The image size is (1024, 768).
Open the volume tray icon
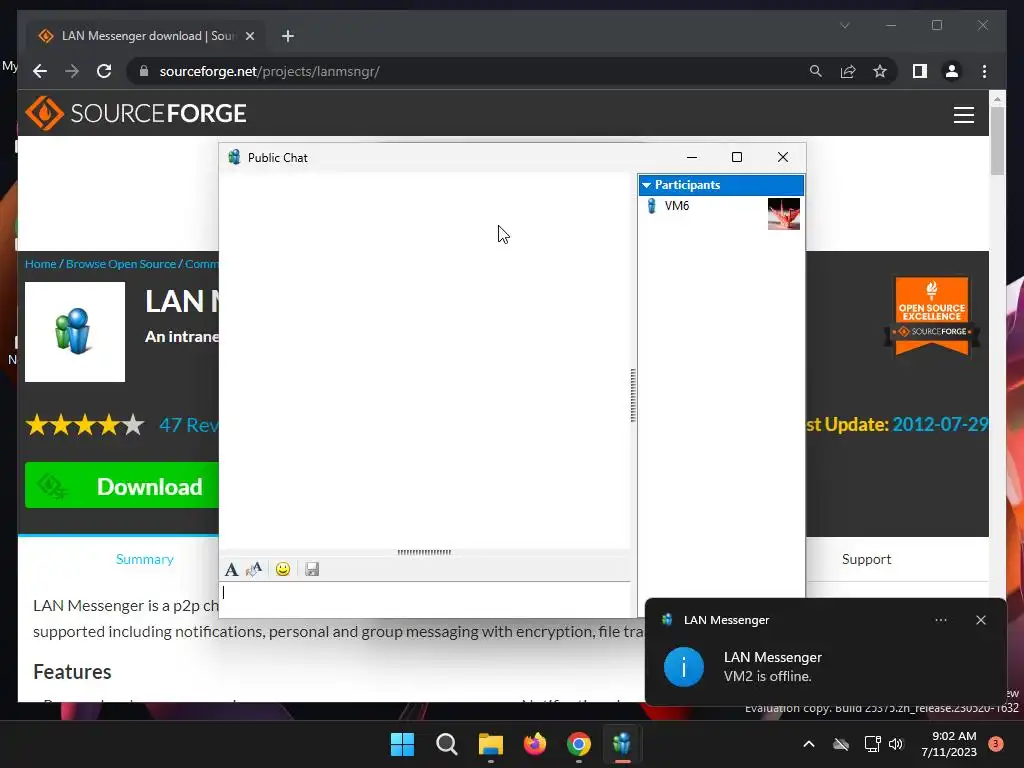[896, 744]
